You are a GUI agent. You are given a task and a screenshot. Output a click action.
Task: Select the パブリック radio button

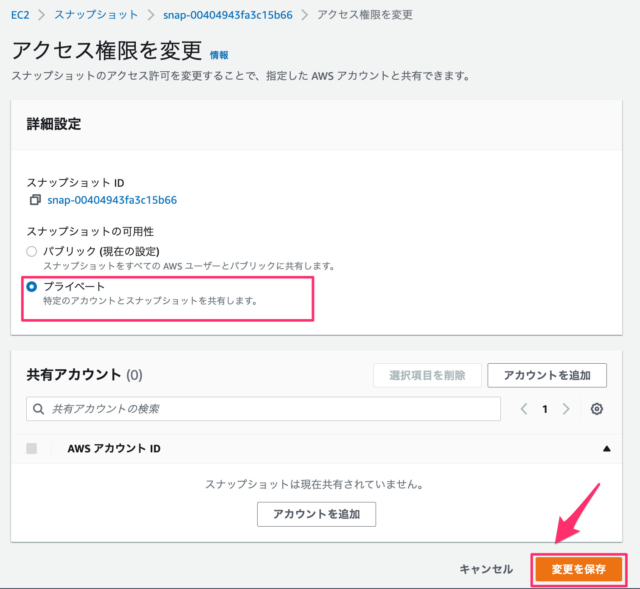click(x=31, y=251)
